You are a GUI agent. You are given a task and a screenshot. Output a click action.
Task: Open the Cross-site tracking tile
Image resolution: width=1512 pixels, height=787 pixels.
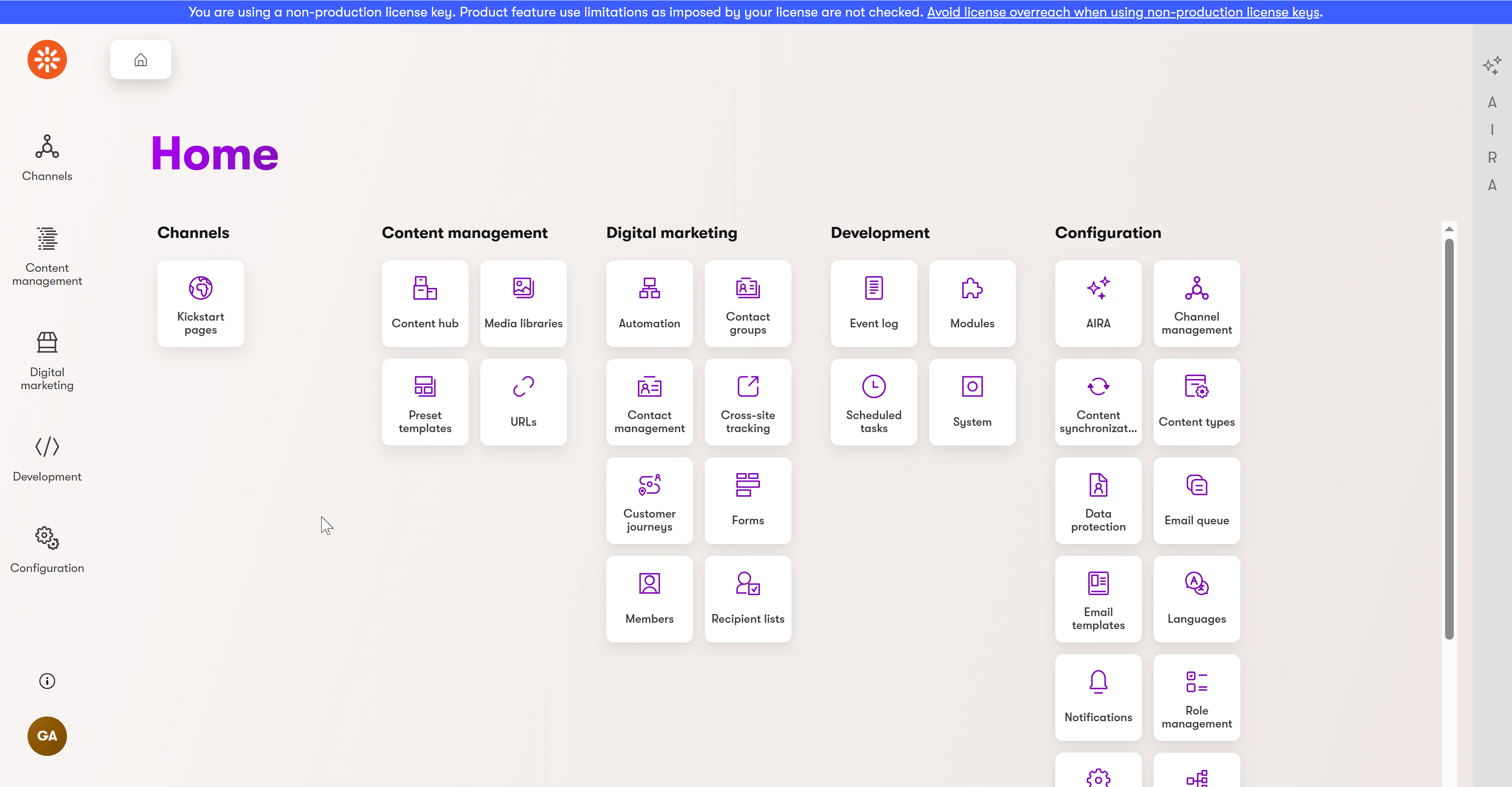(x=748, y=402)
